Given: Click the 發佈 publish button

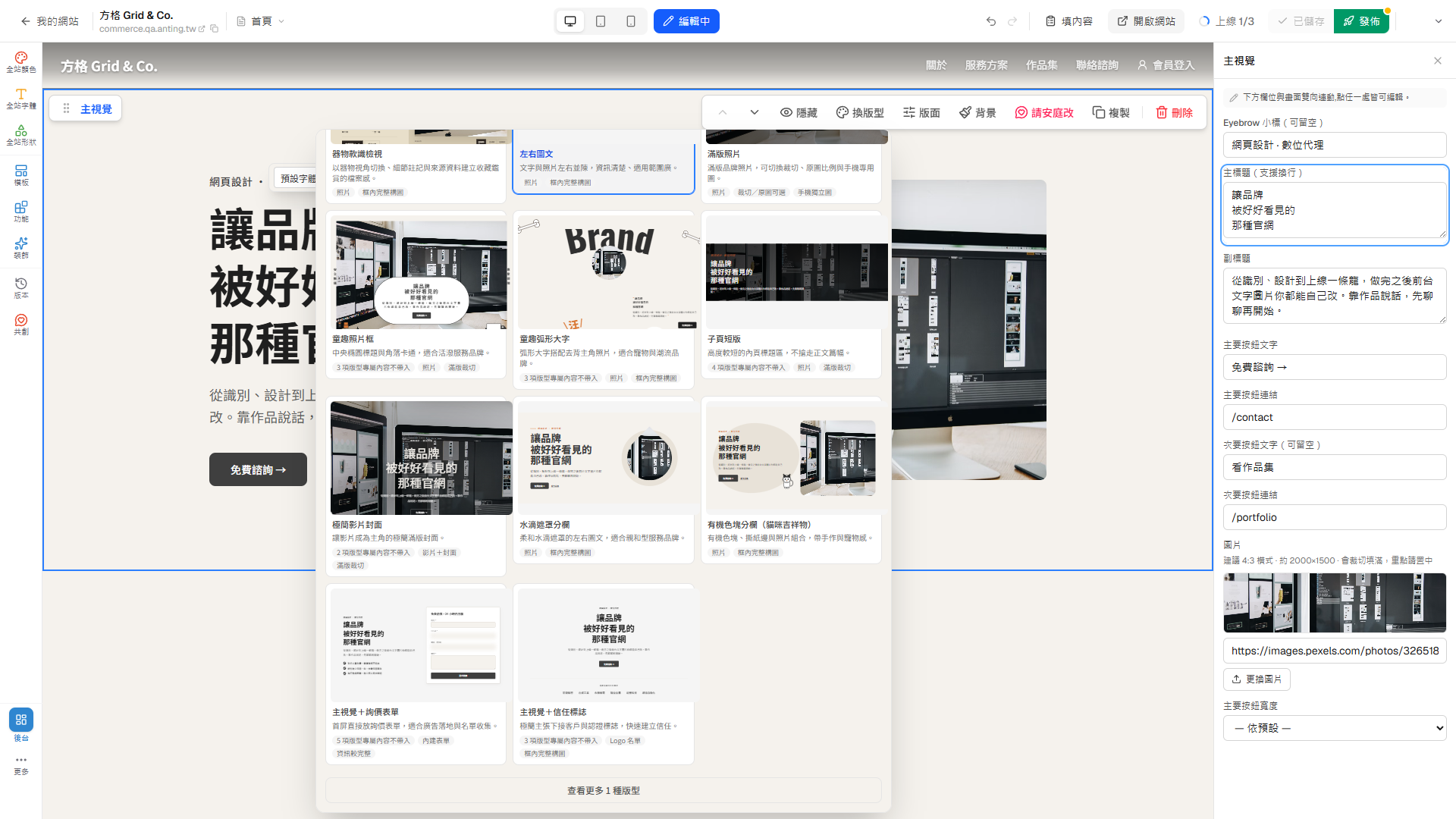Looking at the screenshot, I should (1362, 21).
